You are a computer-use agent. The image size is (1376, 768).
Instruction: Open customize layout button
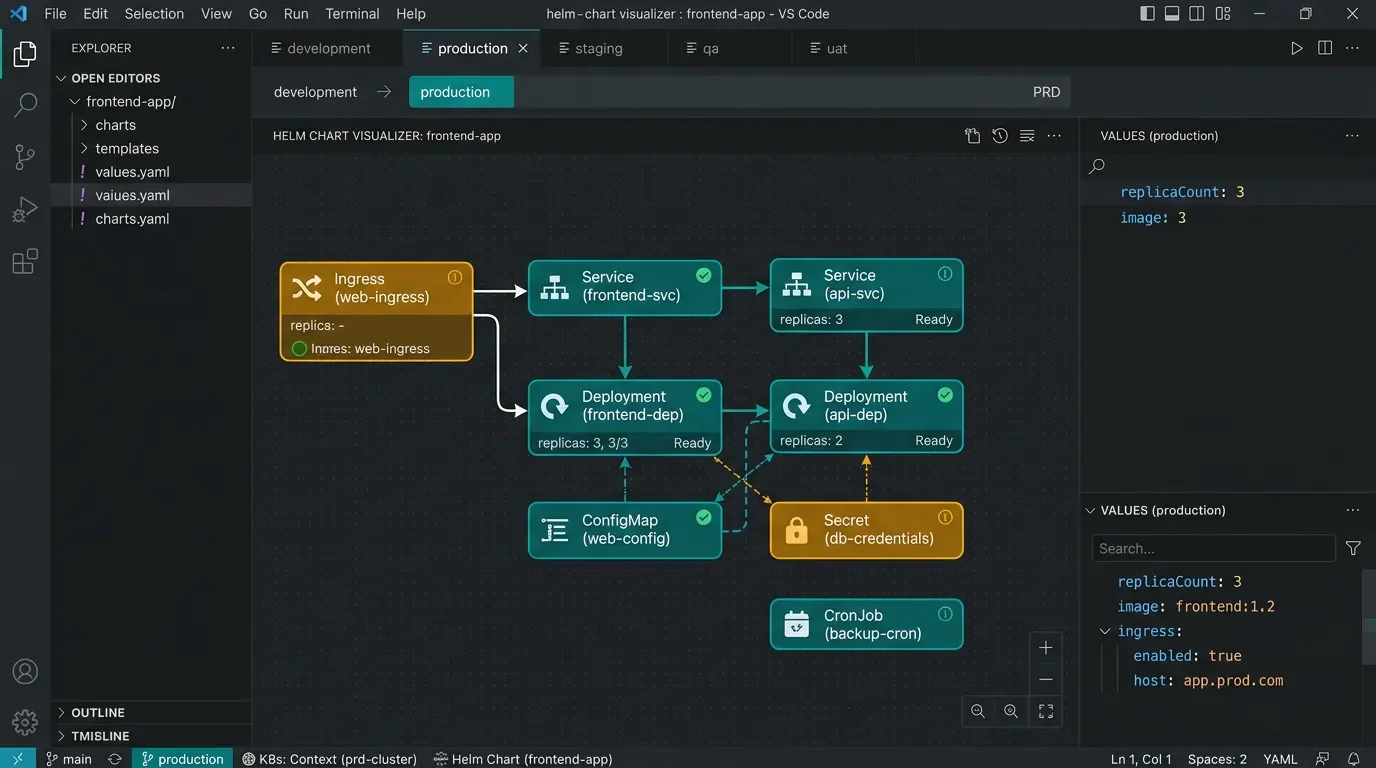[1223, 14]
